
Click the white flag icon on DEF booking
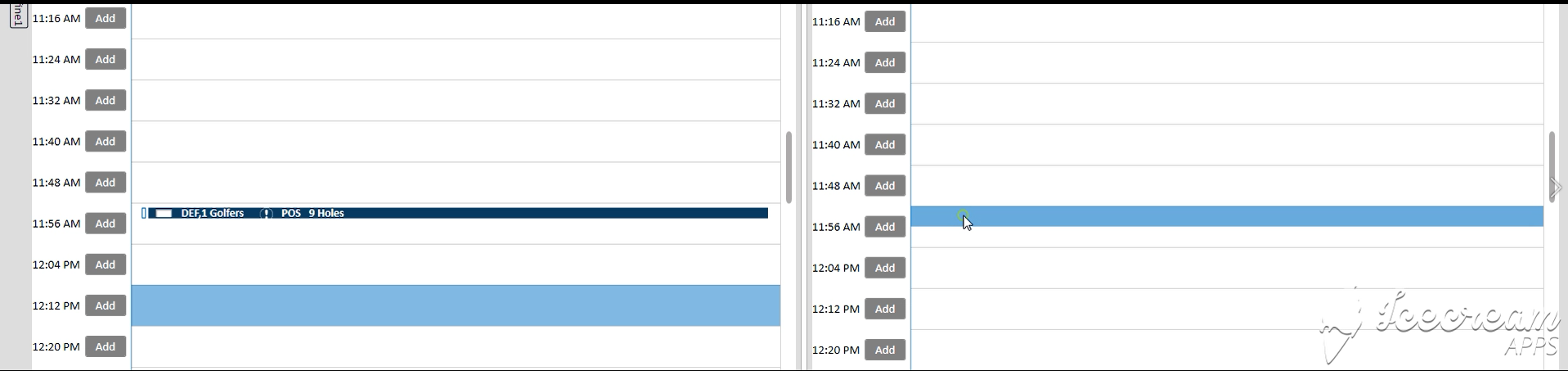tap(164, 213)
